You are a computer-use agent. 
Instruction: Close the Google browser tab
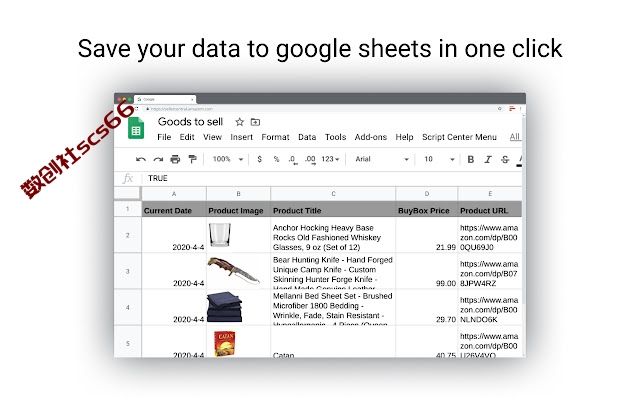(x=192, y=99)
